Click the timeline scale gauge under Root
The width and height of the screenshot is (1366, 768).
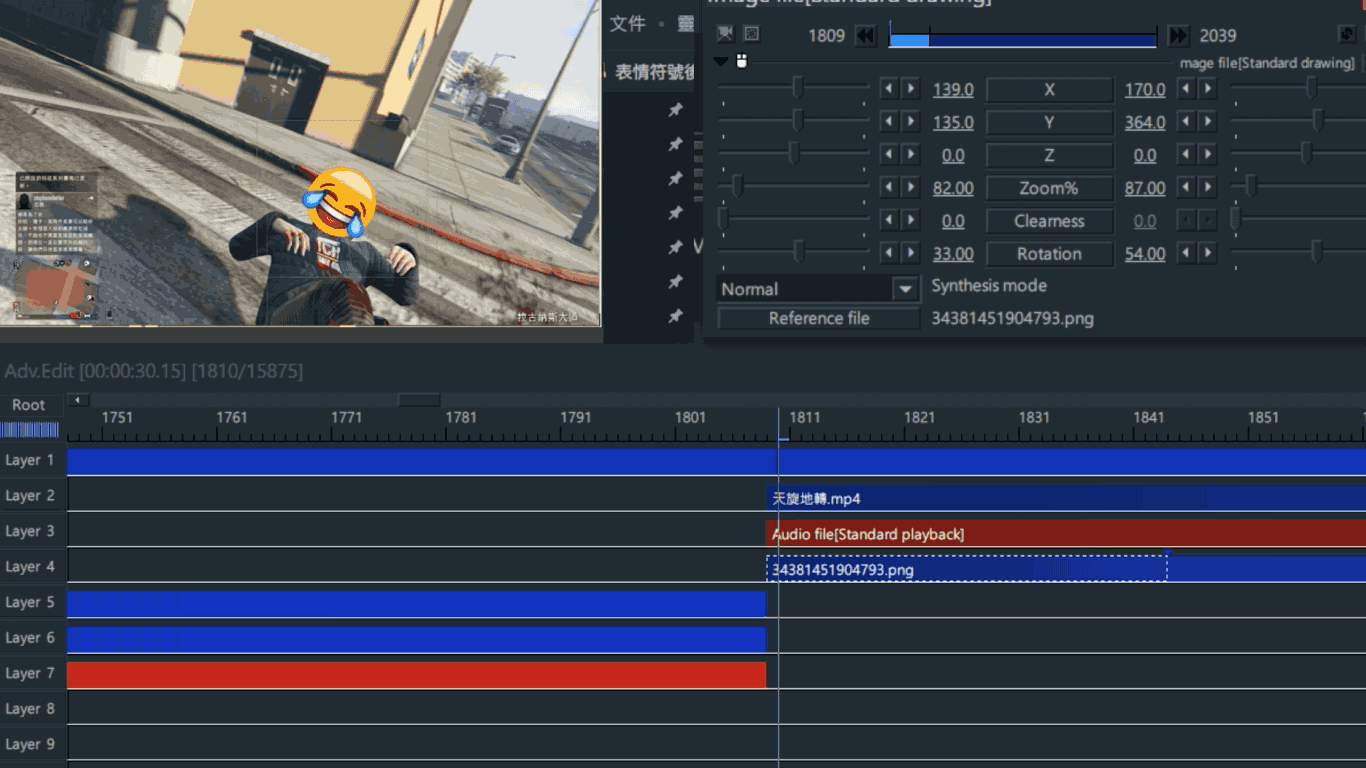point(30,430)
